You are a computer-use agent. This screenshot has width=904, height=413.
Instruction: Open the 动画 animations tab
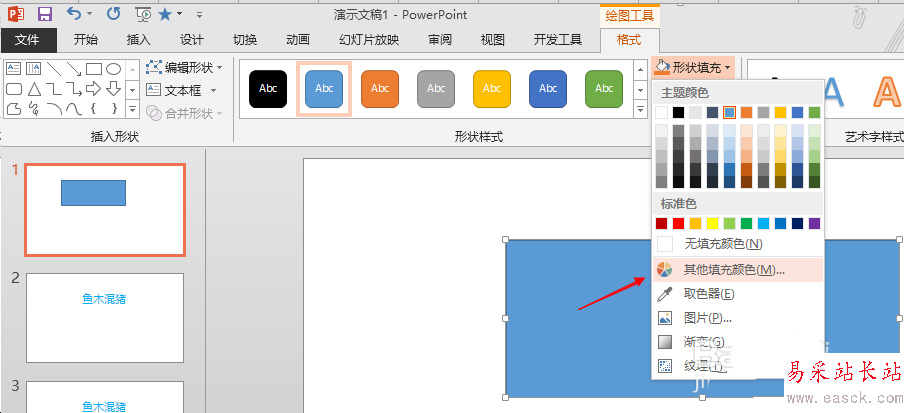[x=297, y=40]
